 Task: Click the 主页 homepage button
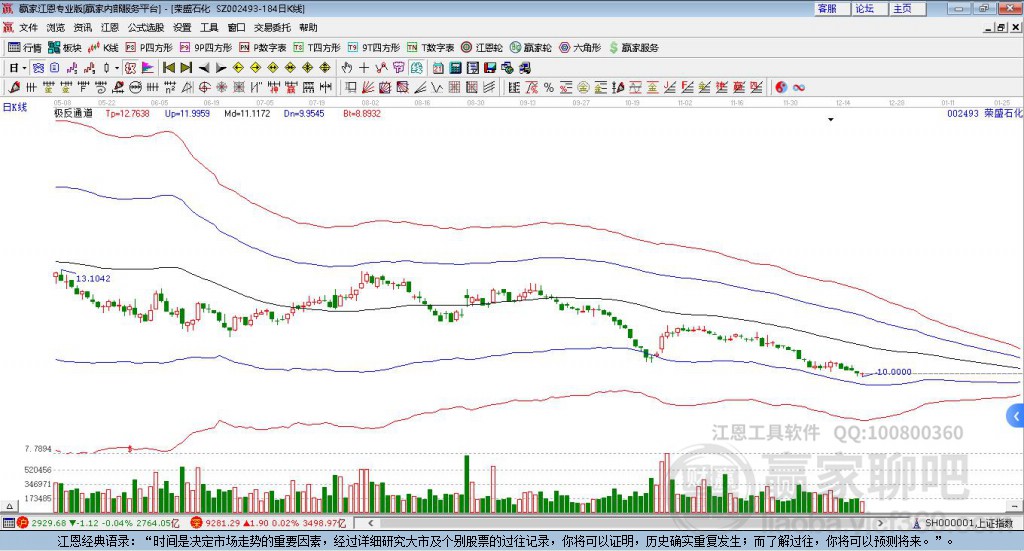pos(902,8)
